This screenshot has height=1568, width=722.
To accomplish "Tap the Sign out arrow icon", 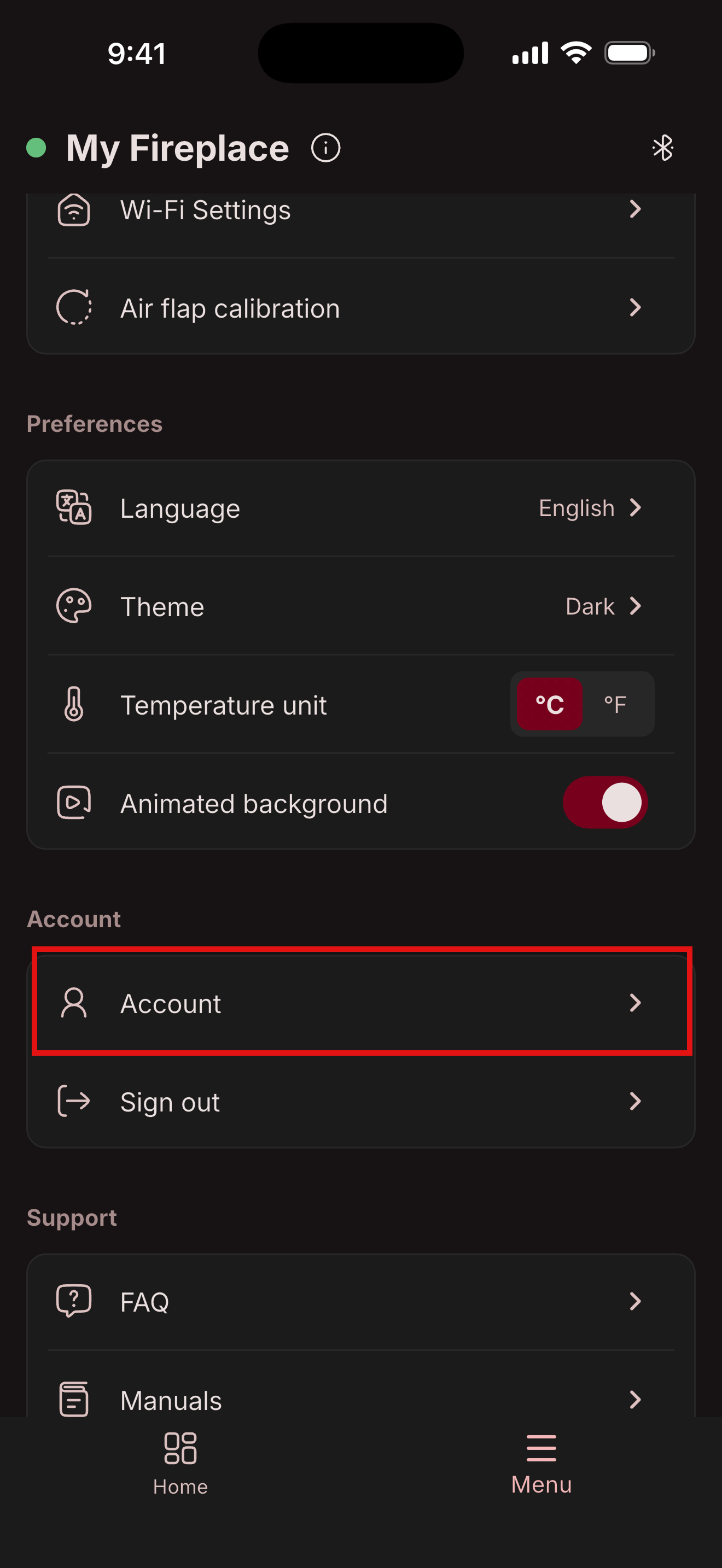I will point(74,1101).
